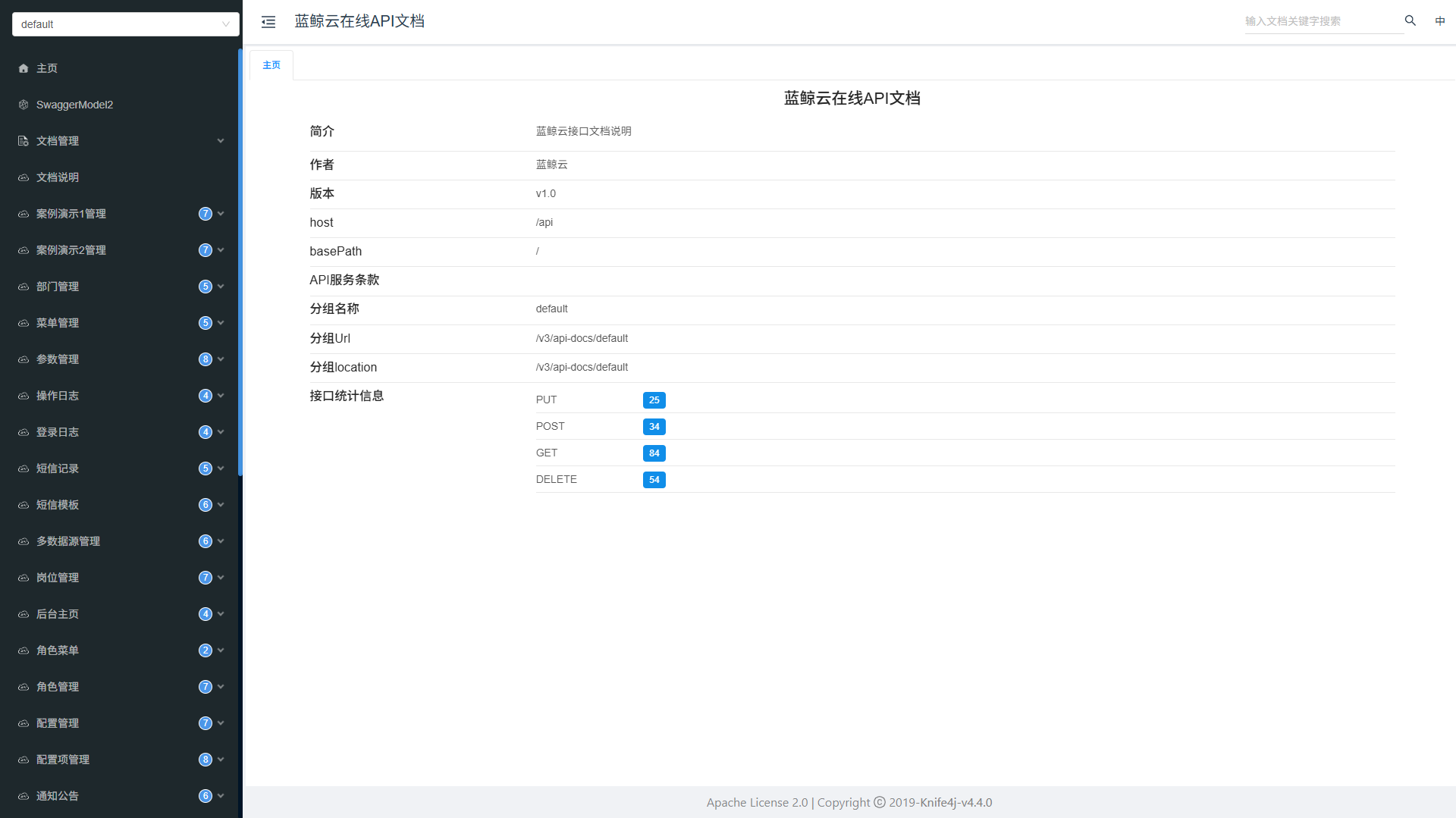The width and height of the screenshot is (1456, 818).
Task: Click the 短信模板 menu label
Action: tap(58, 505)
